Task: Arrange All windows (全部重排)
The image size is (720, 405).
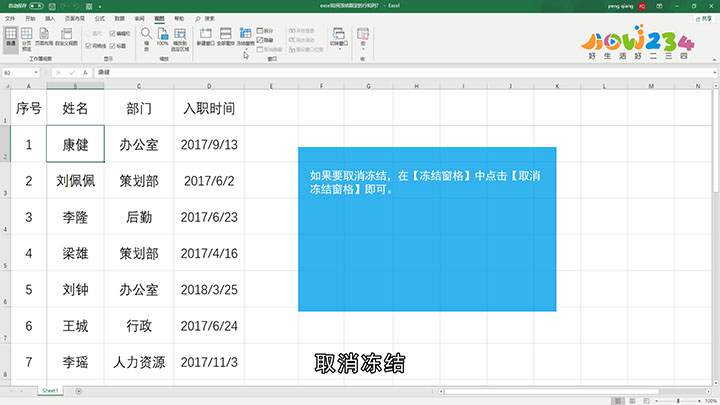Action: (225, 37)
